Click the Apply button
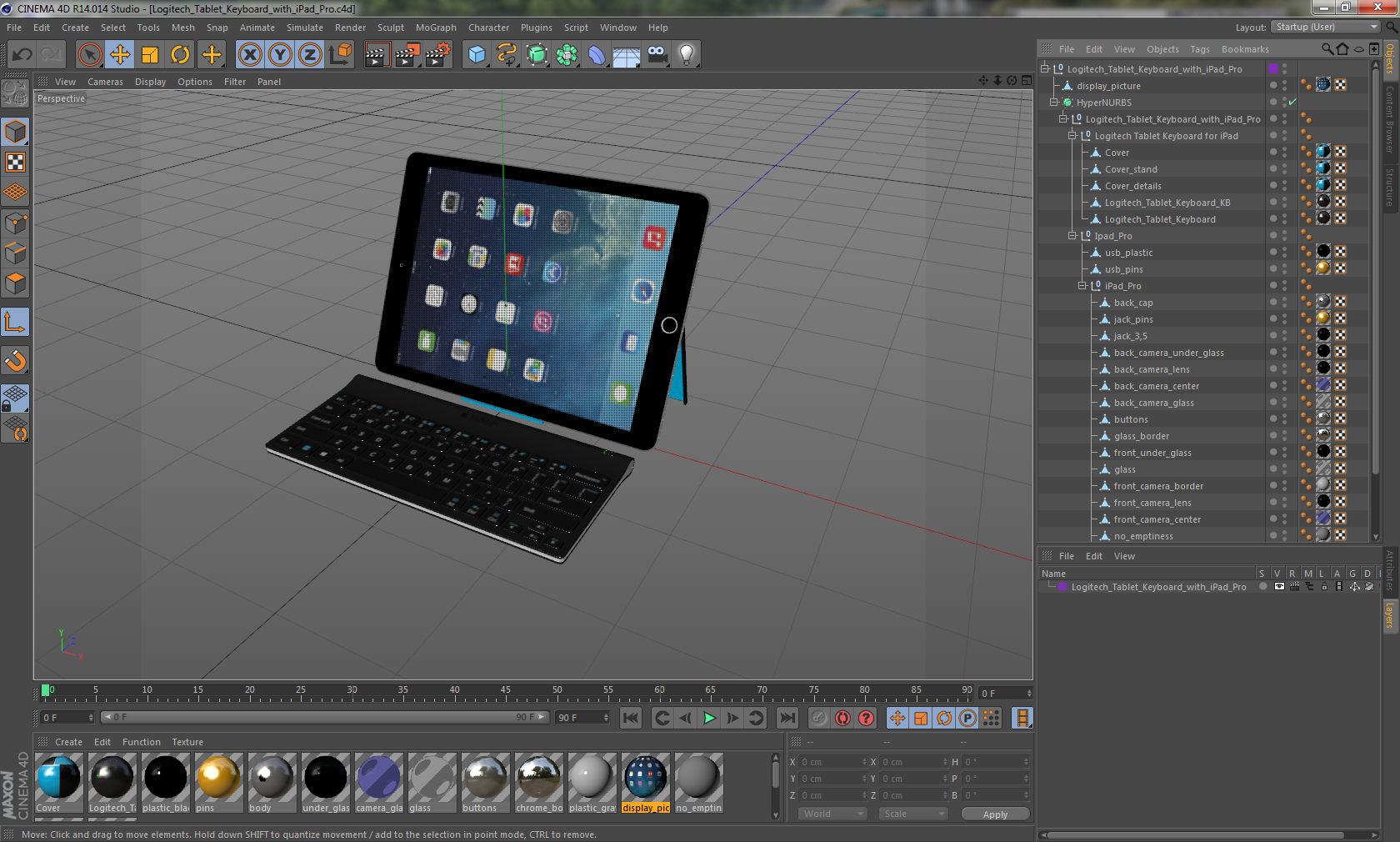Screen dimensions: 1400x842 click(995, 814)
